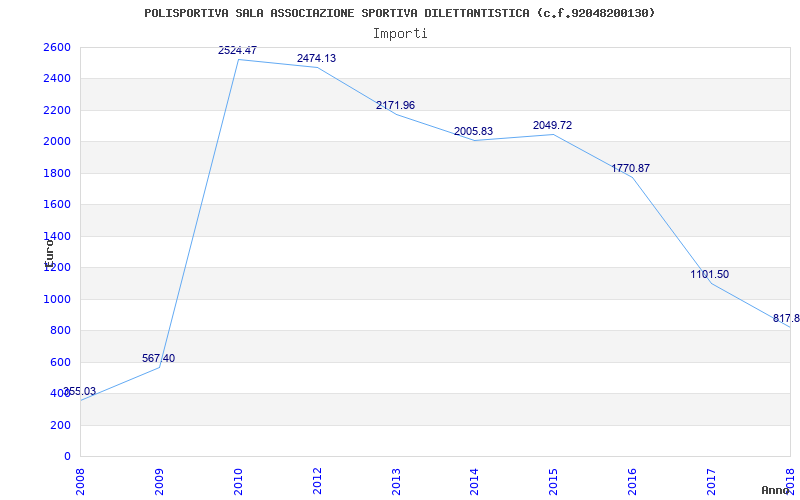Select data label 1101.50

pyautogui.click(x=710, y=274)
